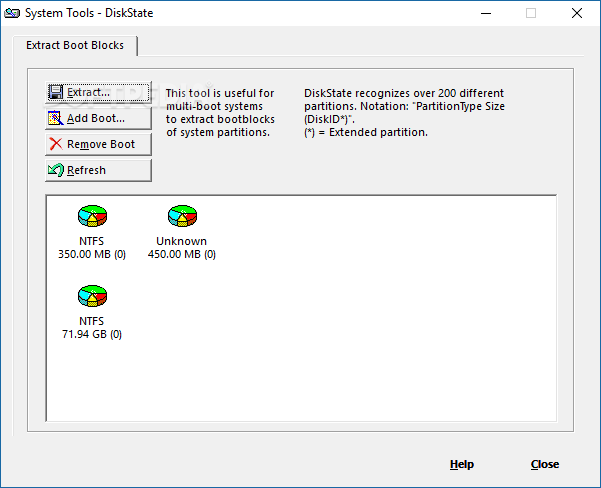The width and height of the screenshot is (601, 488).
Task: Select the Unknown 450.00 MB partition icon
Action: click(x=182, y=216)
